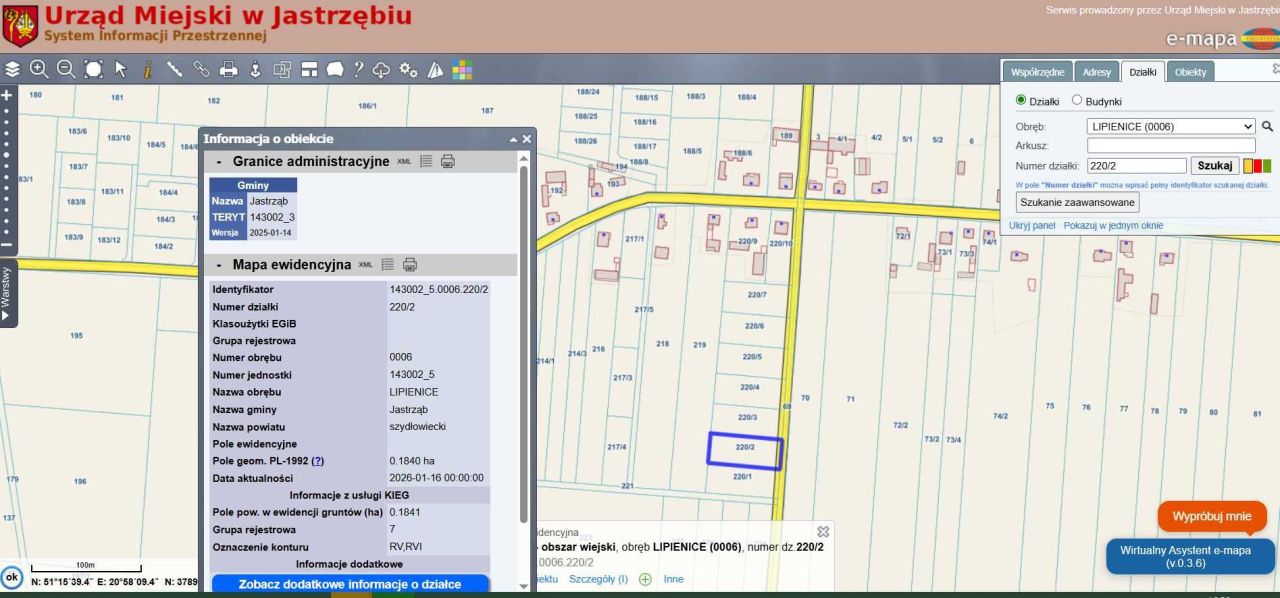Close the bottom parcel popup
The height and width of the screenshot is (598, 1280).
[x=823, y=532]
